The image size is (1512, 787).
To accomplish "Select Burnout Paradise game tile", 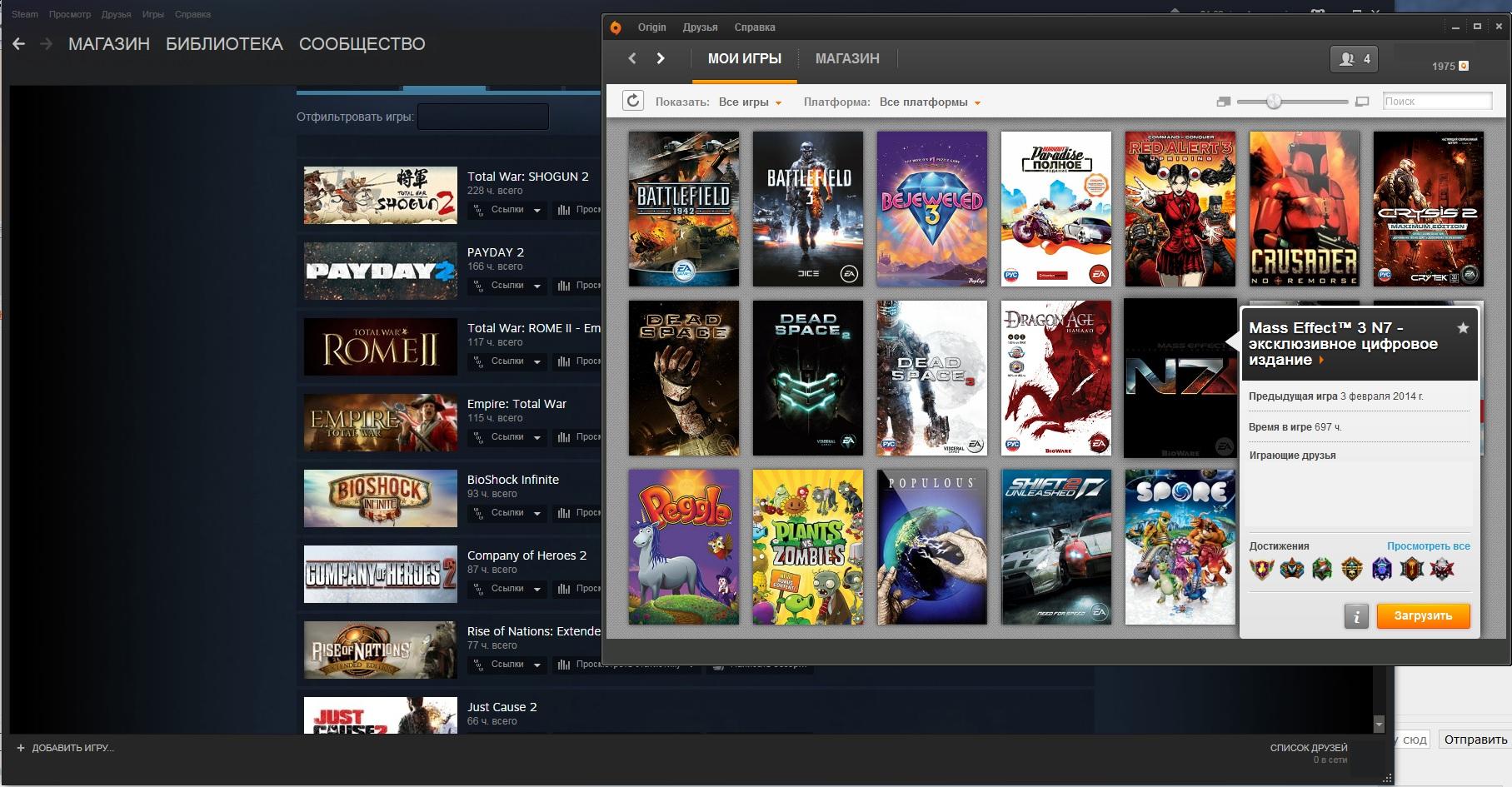I will coord(1056,209).
